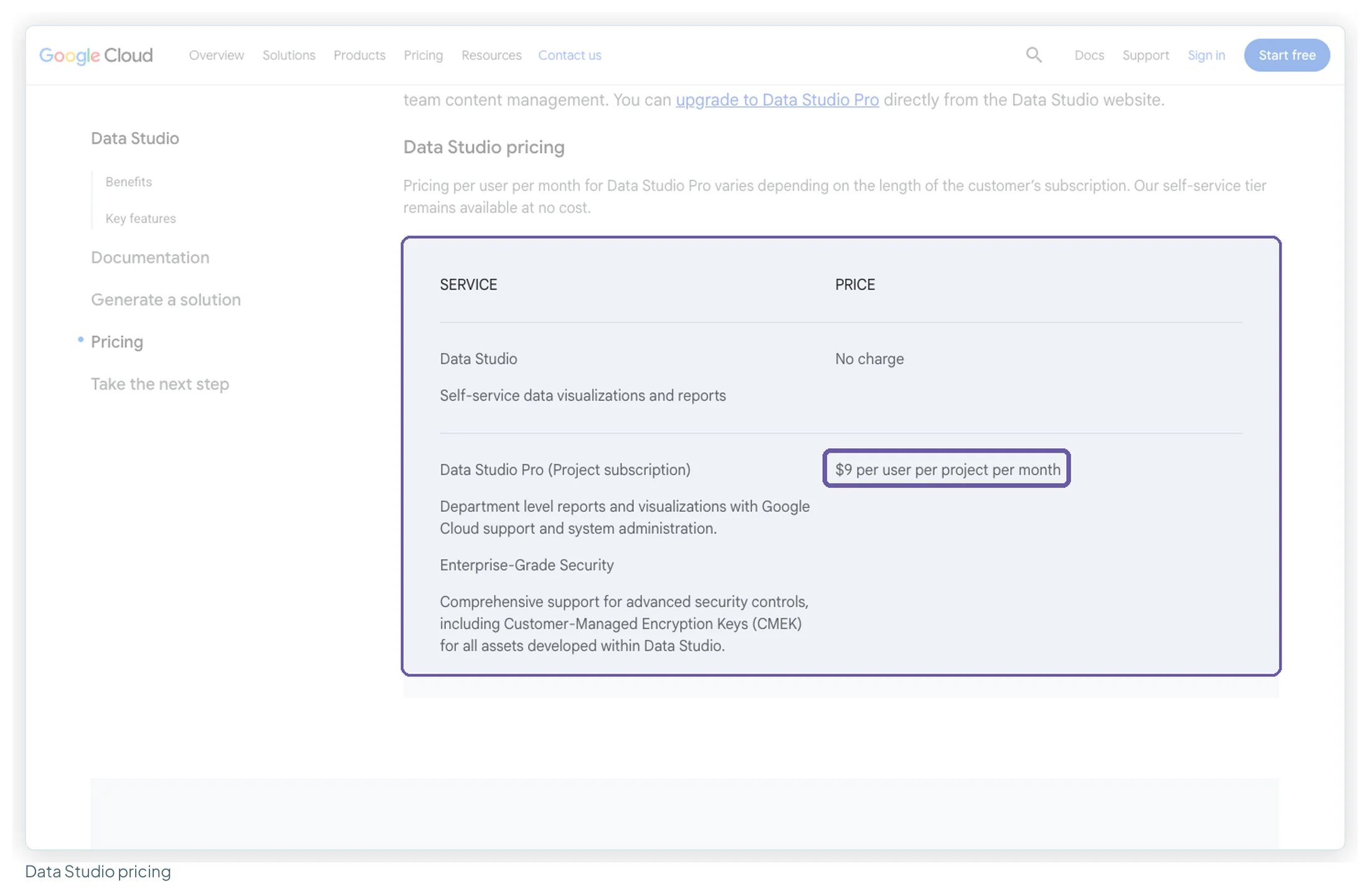Open the Resources menu
This screenshot has height=896, width=1370.
pyautogui.click(x=491, y=55)
